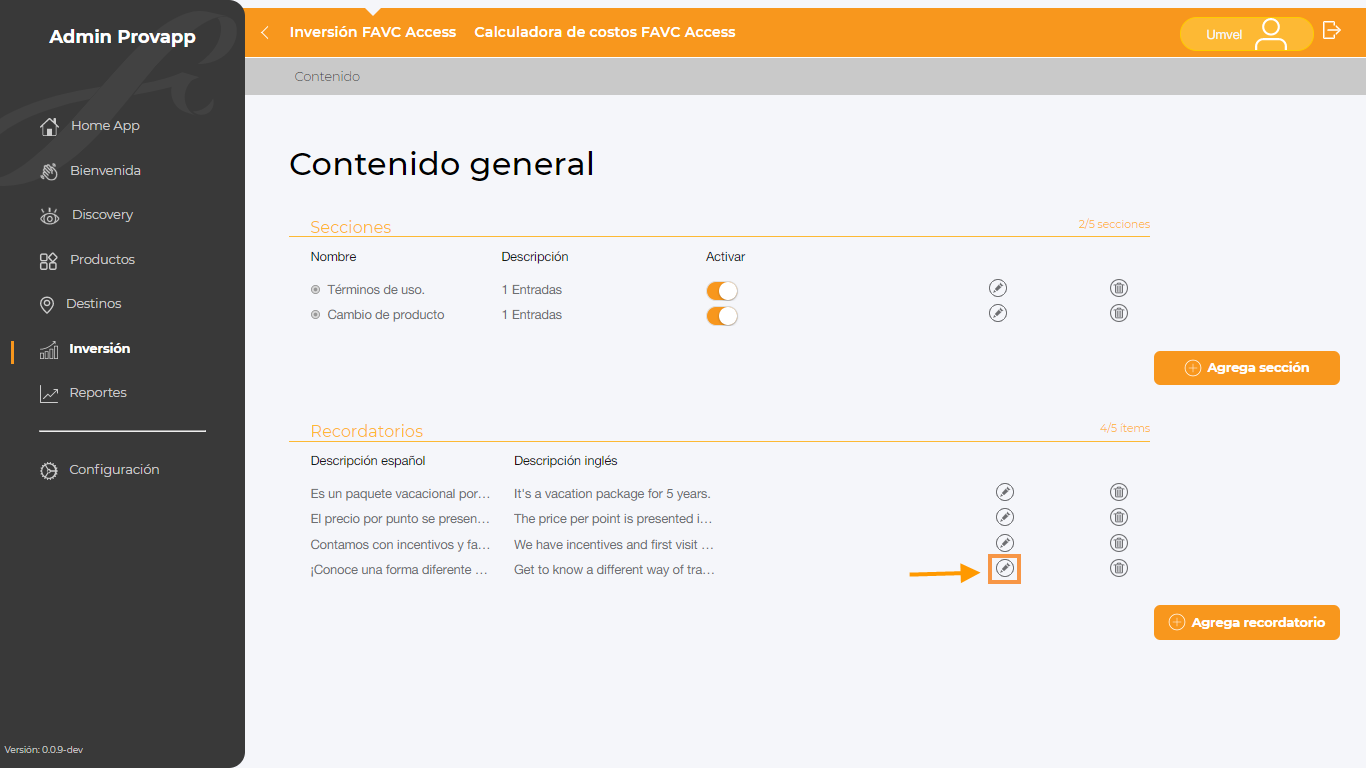Open the Reportes page
Image resolution: width=1366 pixels, height=768 pixels.
[x=83, y=393]
